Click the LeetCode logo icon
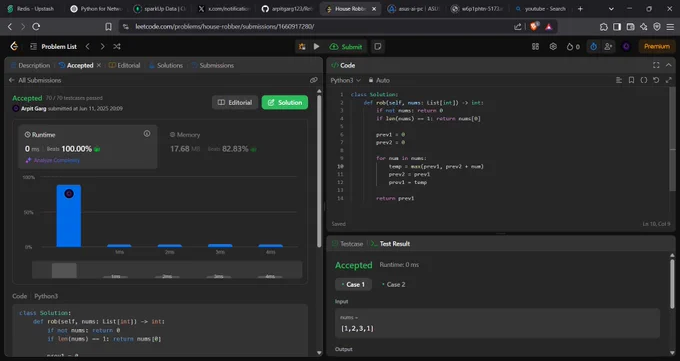The image size is (680, 361). (14, 46)
